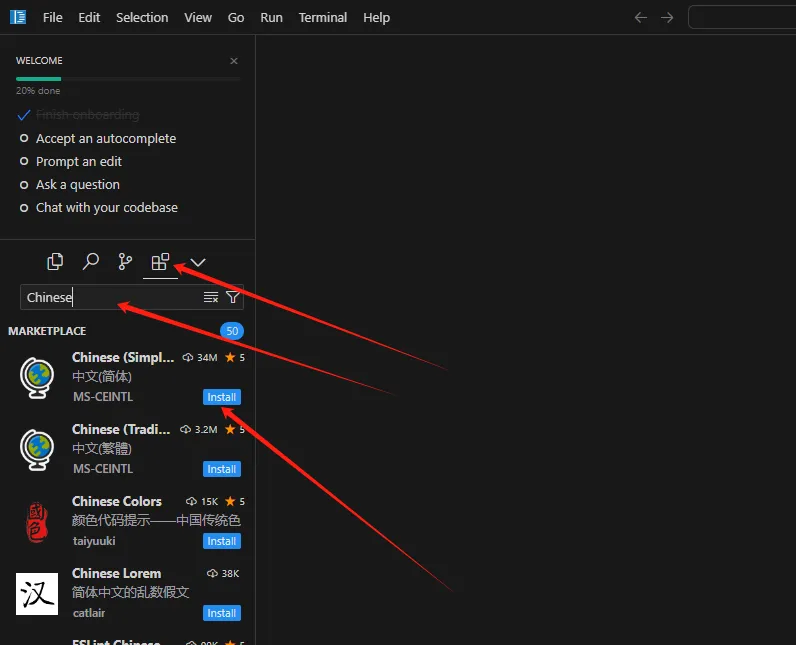Expand the additional views chevron
The height and width of the screenshot is (645, 796).
(x=198, y=263)
